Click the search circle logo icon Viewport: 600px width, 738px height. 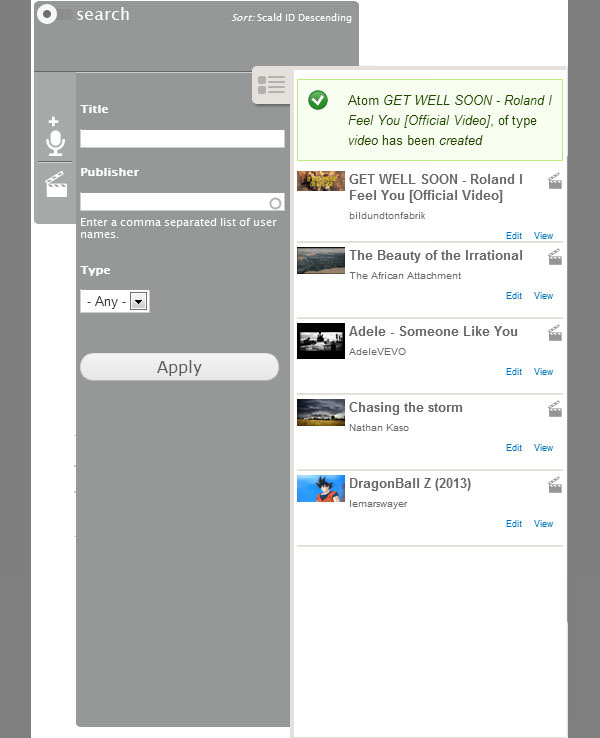[46, 14]
